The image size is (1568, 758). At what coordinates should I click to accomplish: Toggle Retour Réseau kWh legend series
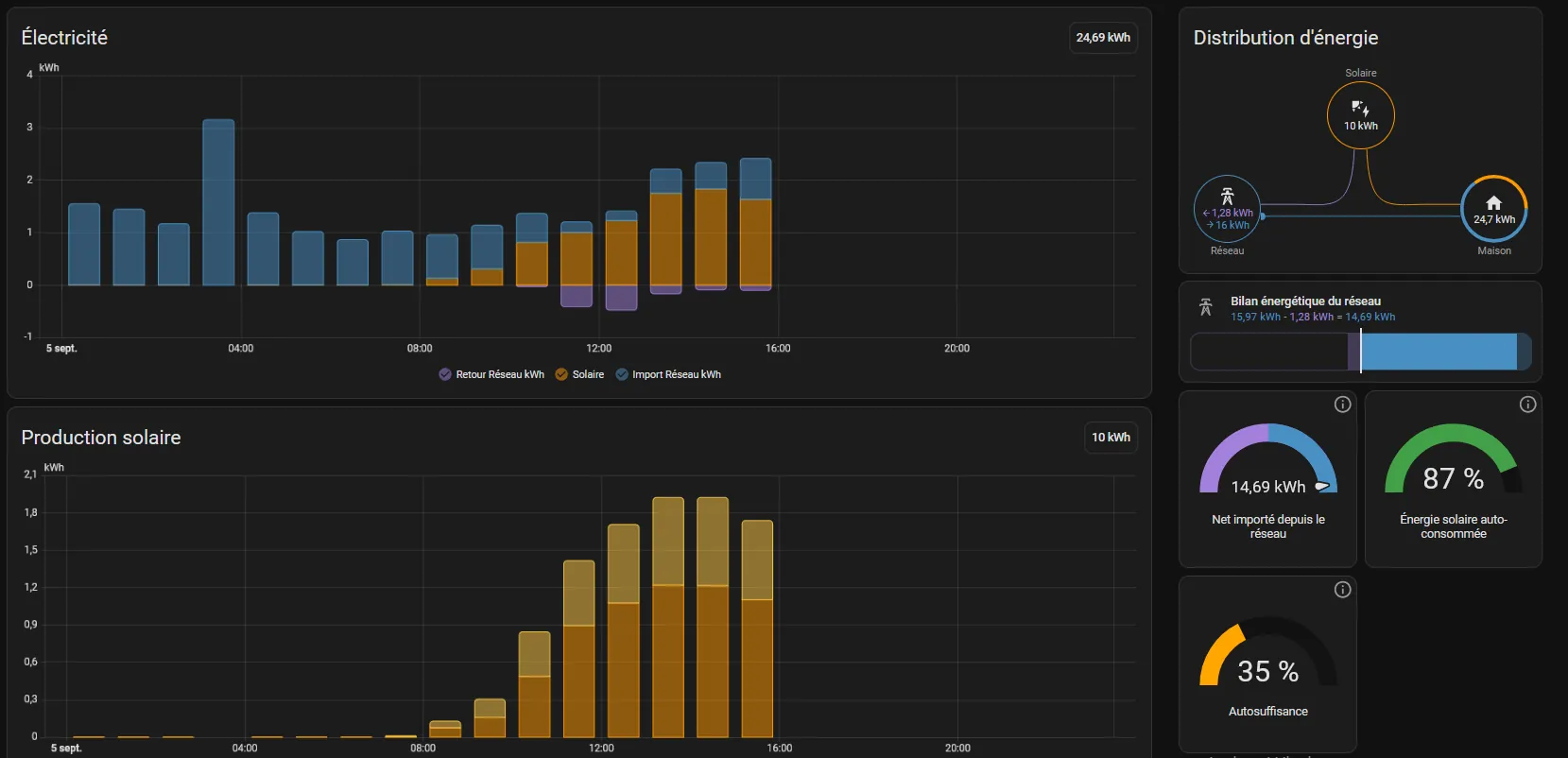pyautogui.click(x=491, y=374)
